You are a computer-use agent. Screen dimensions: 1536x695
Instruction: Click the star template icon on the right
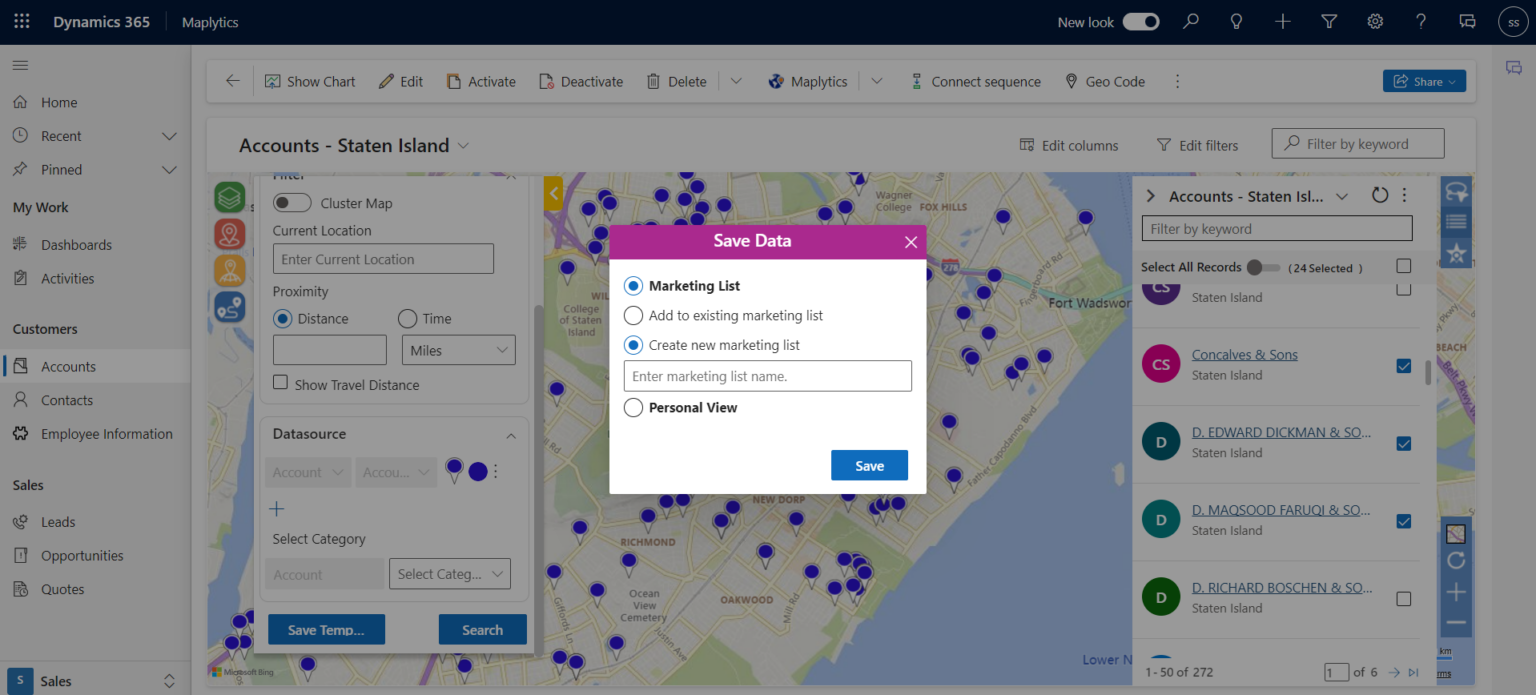pyautogui.click(x=1456, y=253)
